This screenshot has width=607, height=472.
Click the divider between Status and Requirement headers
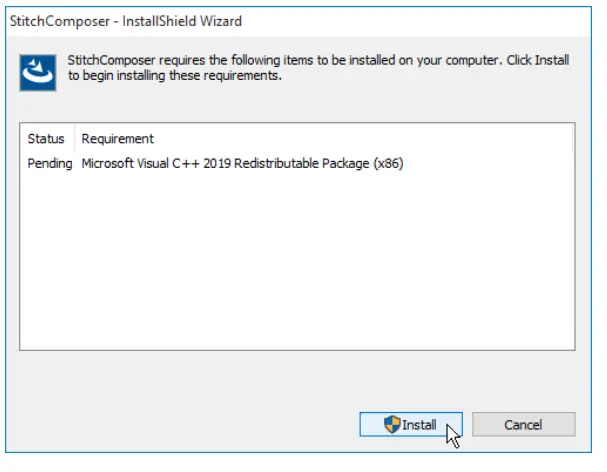pyautogui.click(x=75, y=139)
